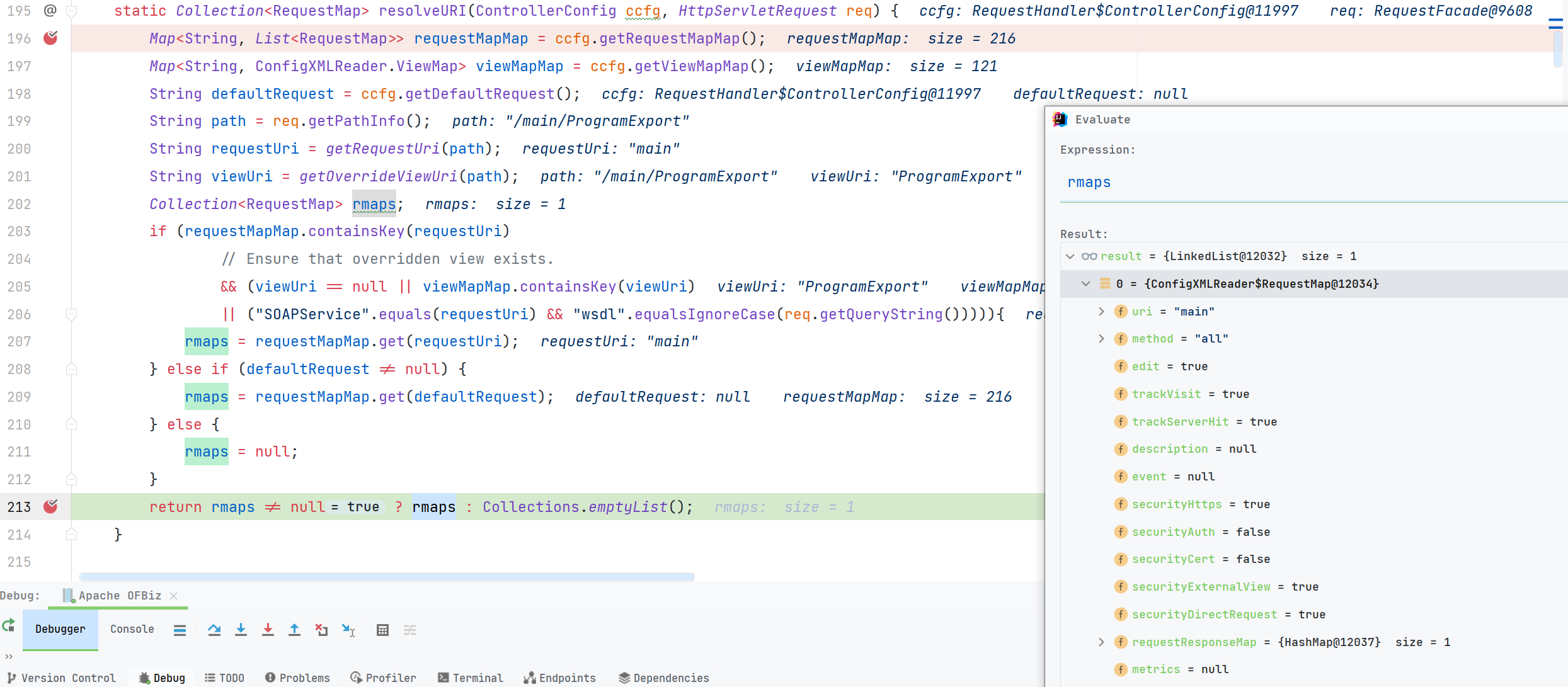Close the Apache OFBiz debug tab
The height and width of the screenshot is (687, 1568).
pyautogui.click(x=174, y=595)
